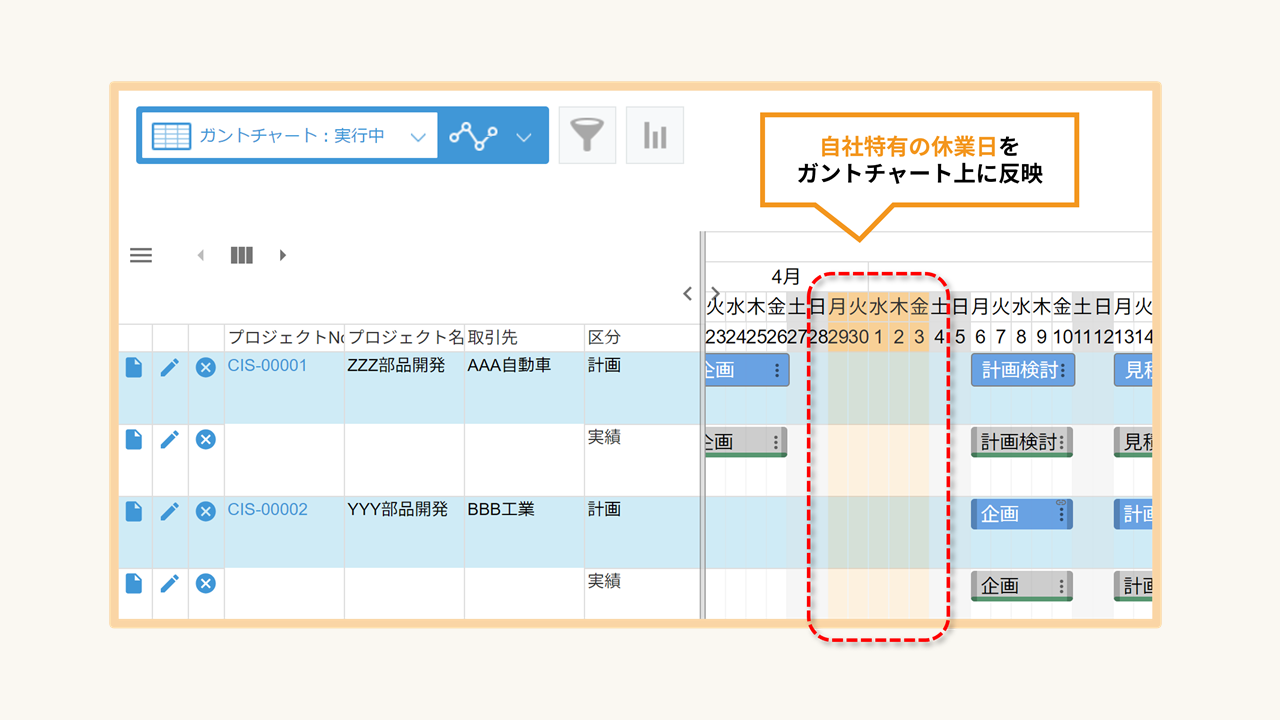This screenshot has height=720, width=1280.
Task: Click the left triangle paging arrow
Action: tap(201, 255)
